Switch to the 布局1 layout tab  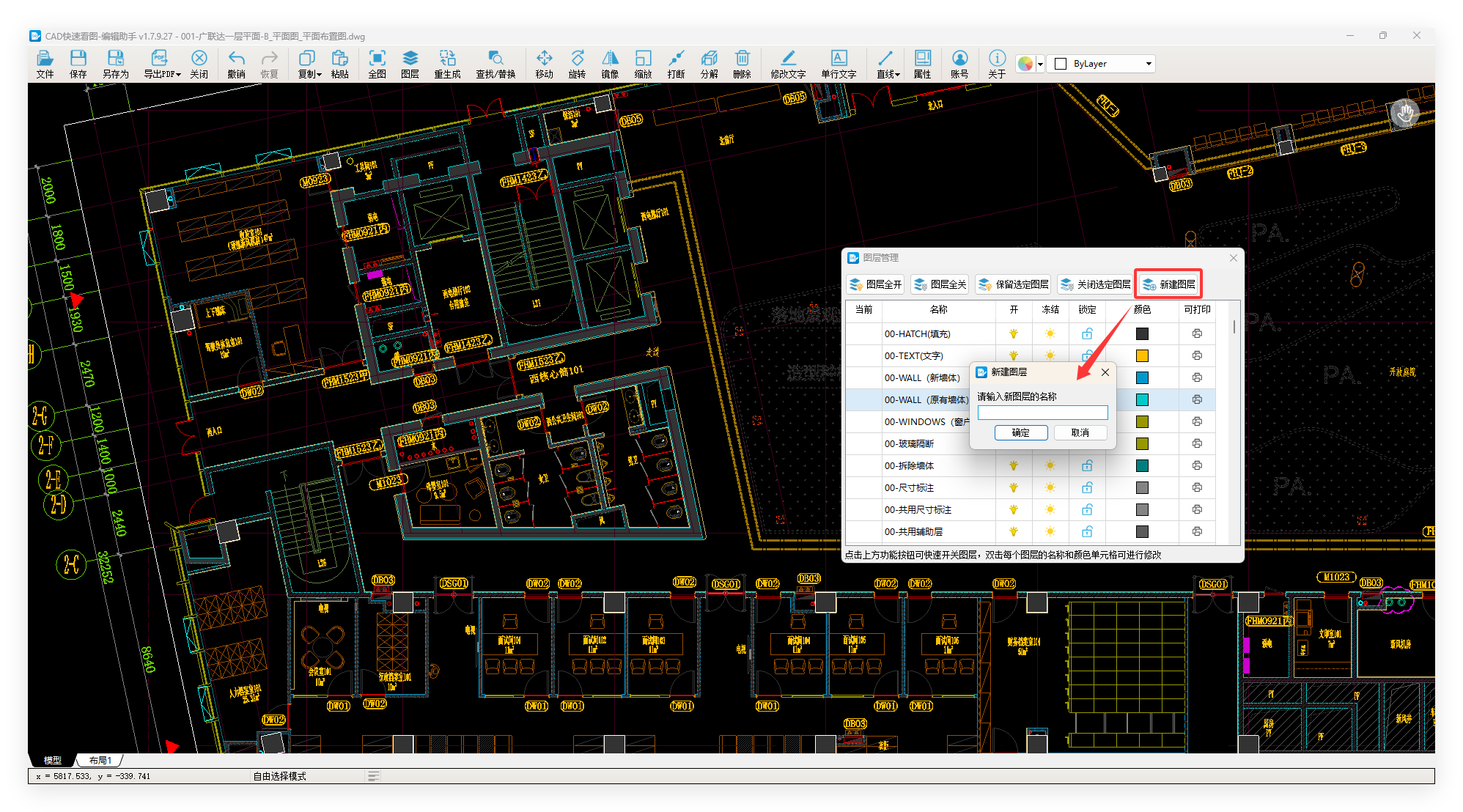(x=100, y=761)
